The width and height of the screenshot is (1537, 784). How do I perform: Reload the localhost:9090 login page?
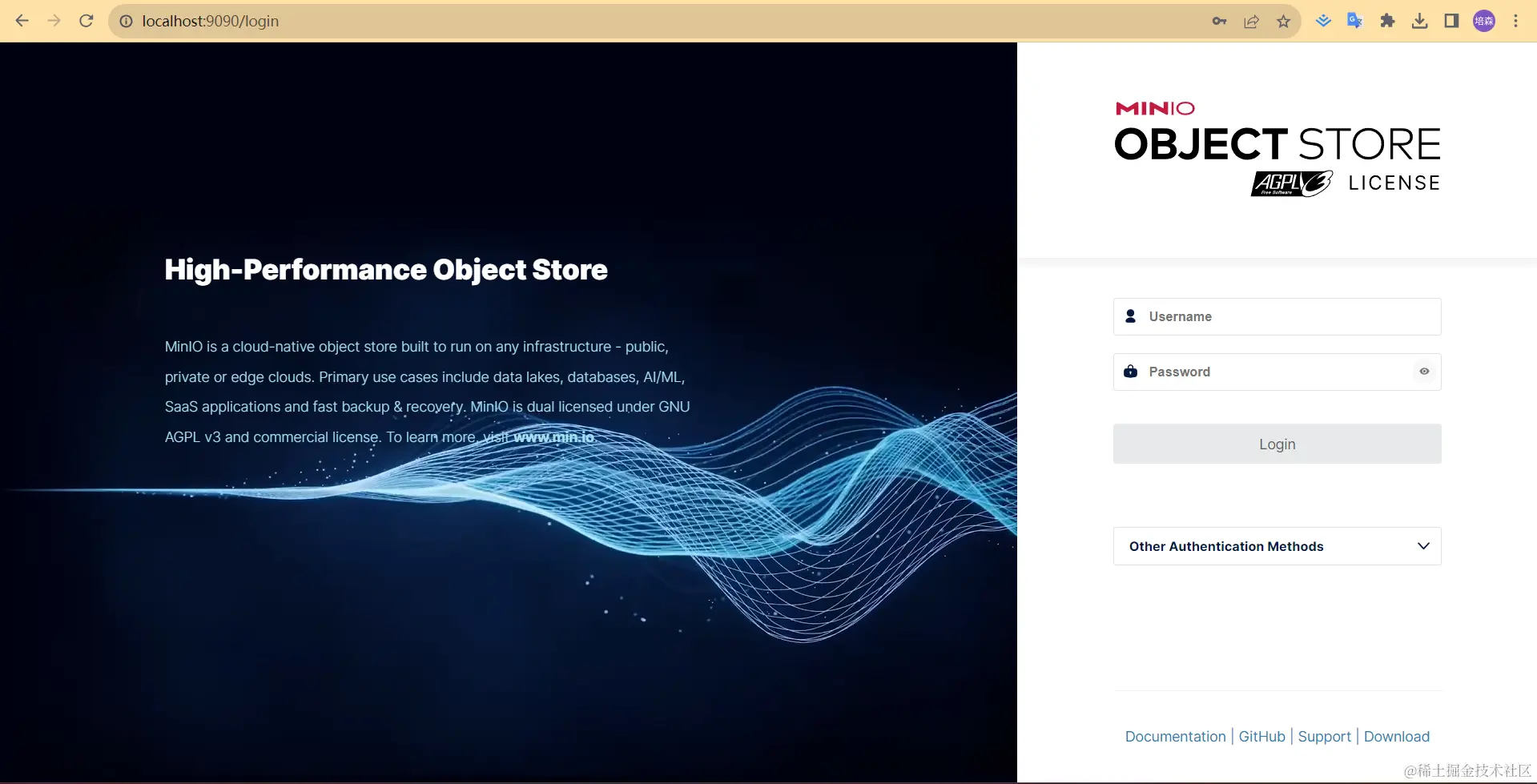[x=87, y=21]
